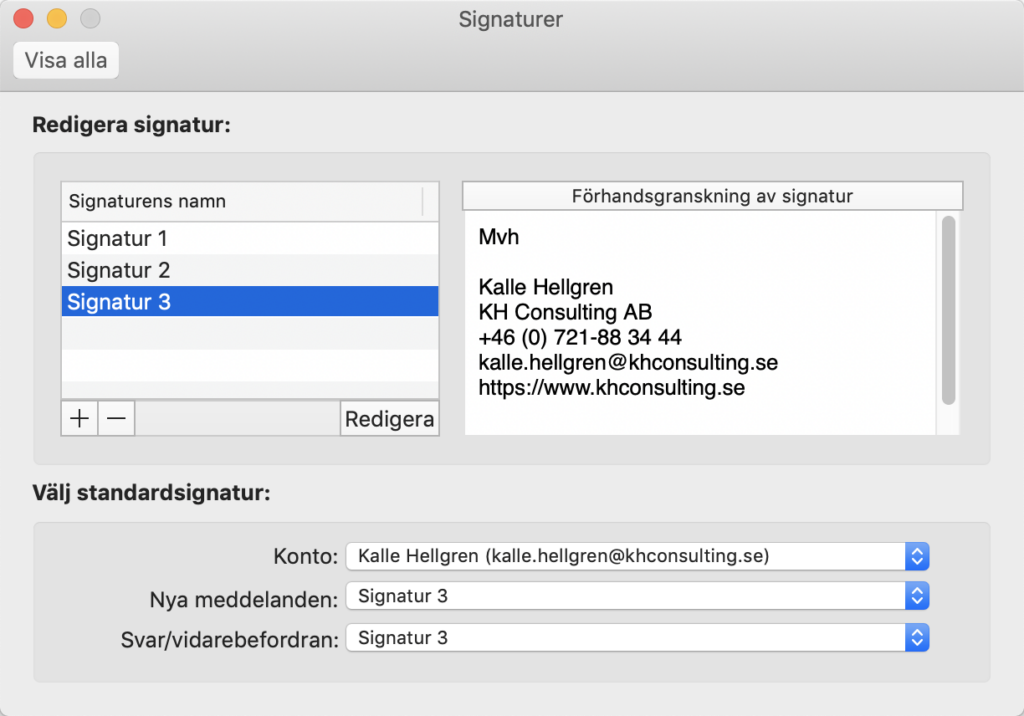This screenshot has height=716, width=1024.
Task: Open the Nya meddelanden signature dropdown
Action: click(637, 596)
